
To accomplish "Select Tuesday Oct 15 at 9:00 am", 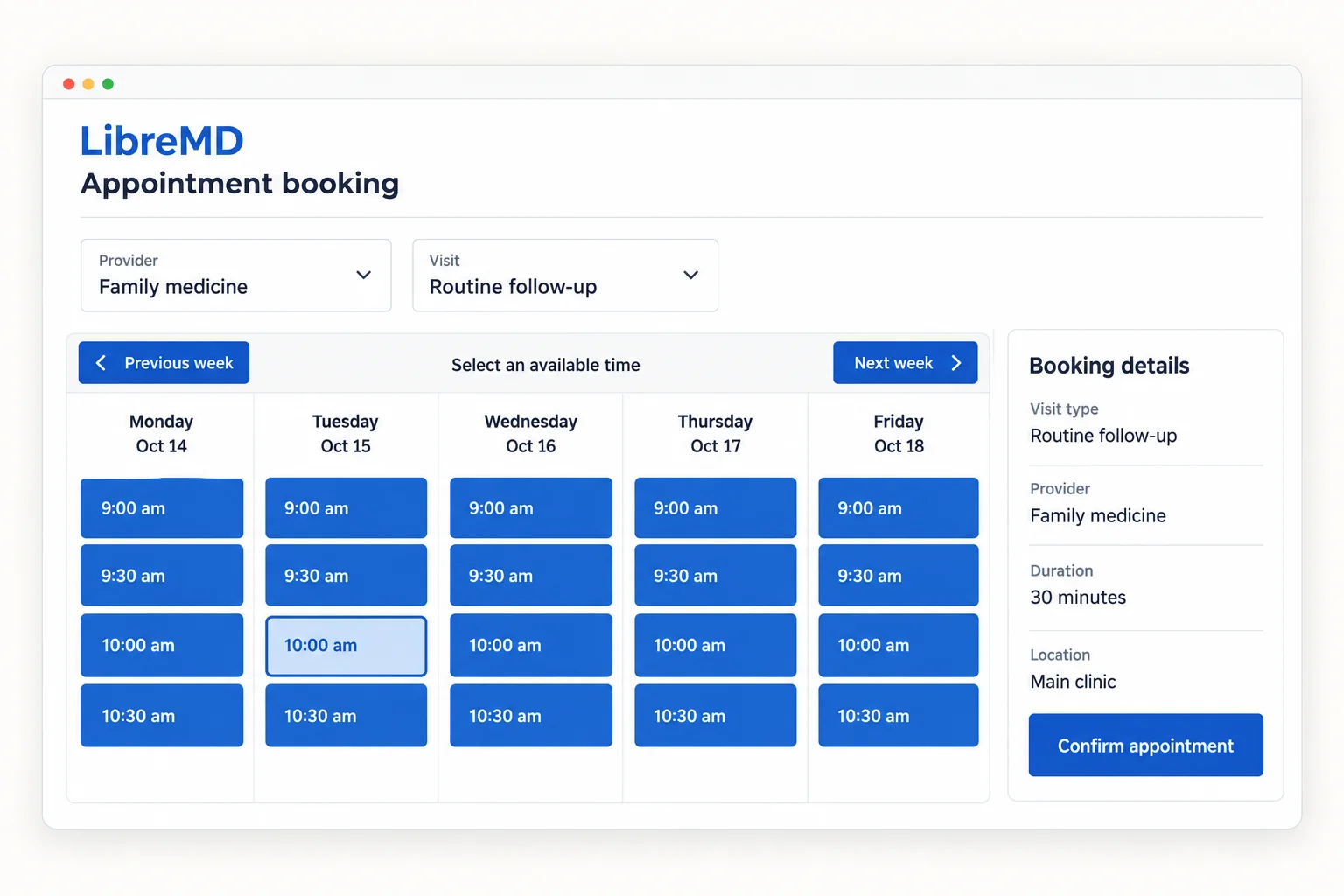I will click(346, 507).
